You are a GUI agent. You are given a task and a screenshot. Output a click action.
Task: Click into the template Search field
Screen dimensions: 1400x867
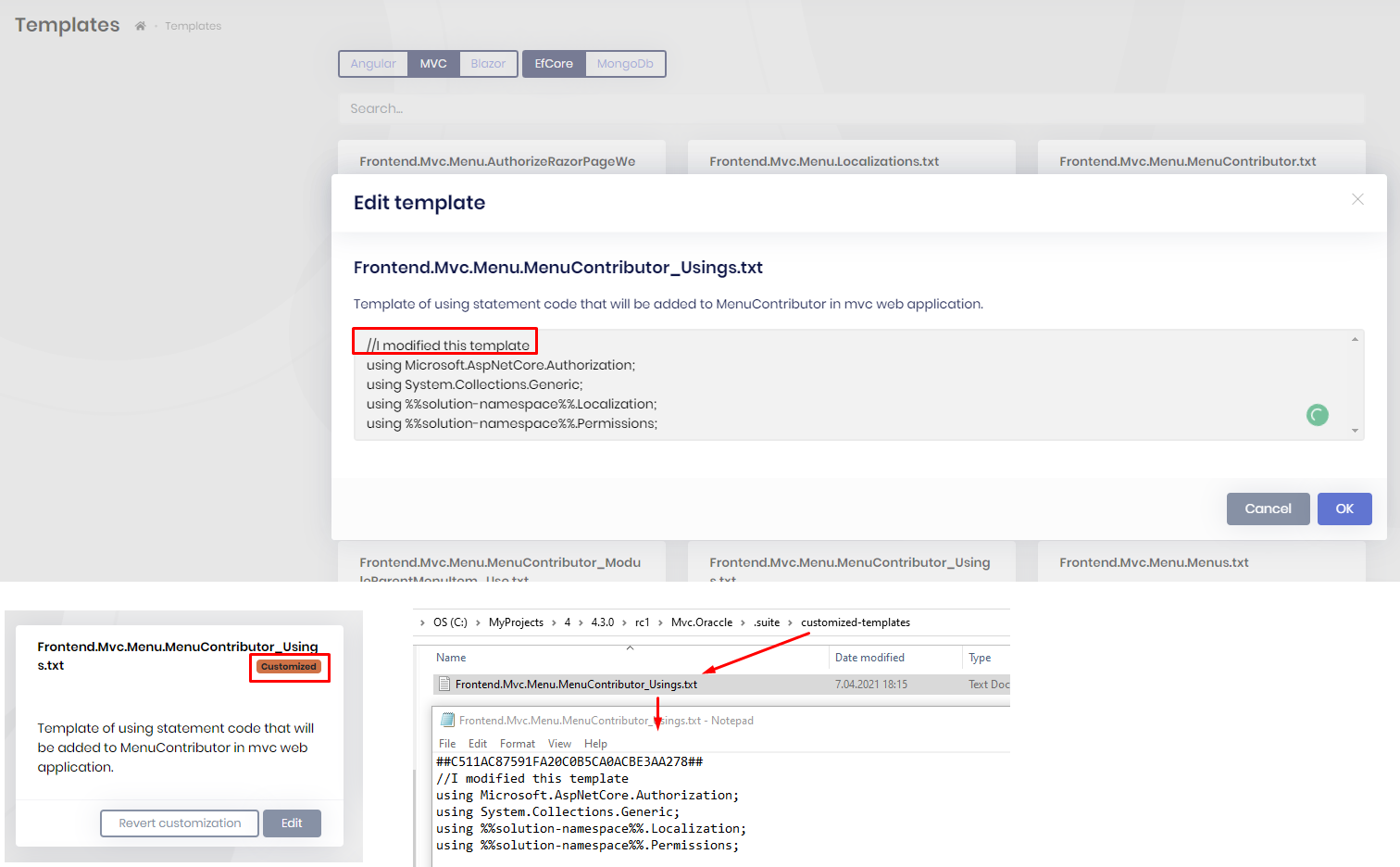pos(851,108)
